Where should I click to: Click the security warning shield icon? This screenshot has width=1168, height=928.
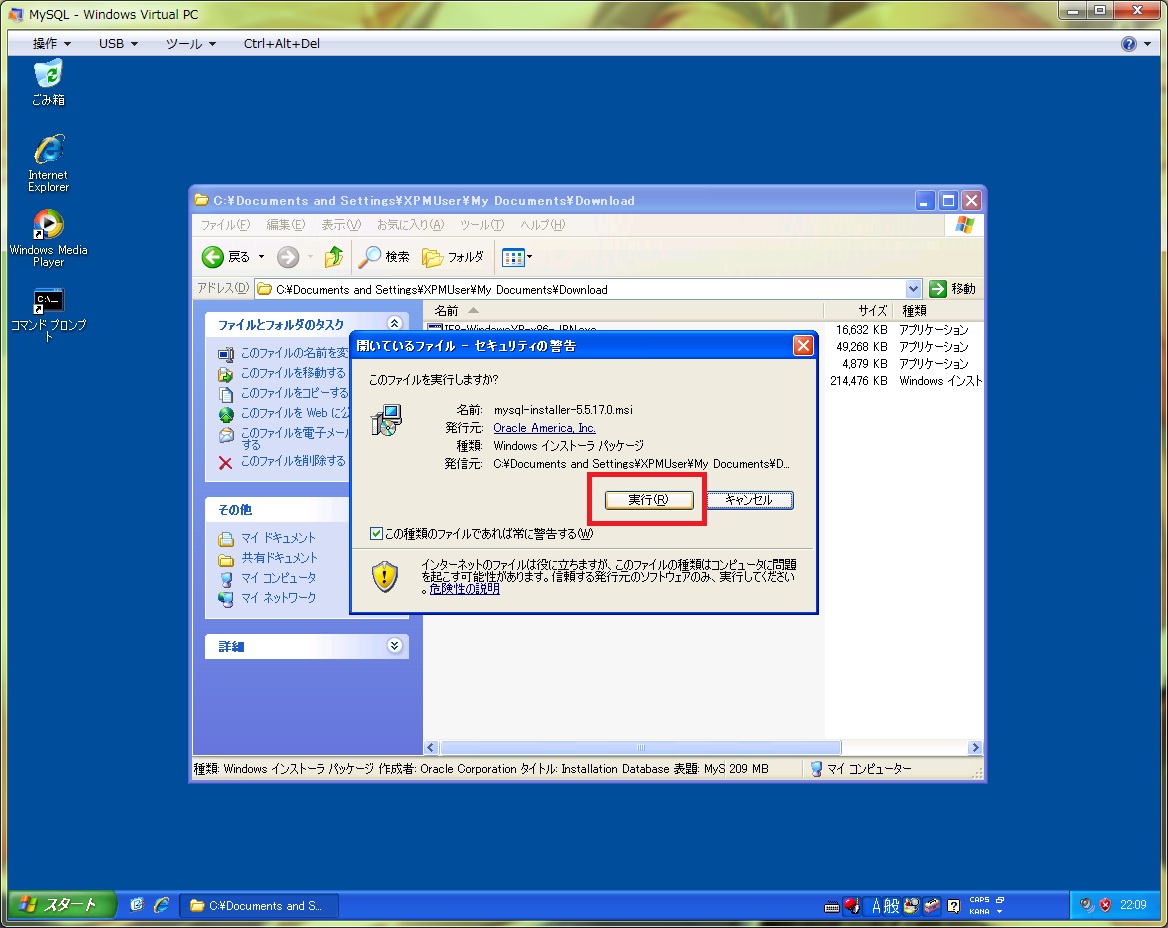385,576
